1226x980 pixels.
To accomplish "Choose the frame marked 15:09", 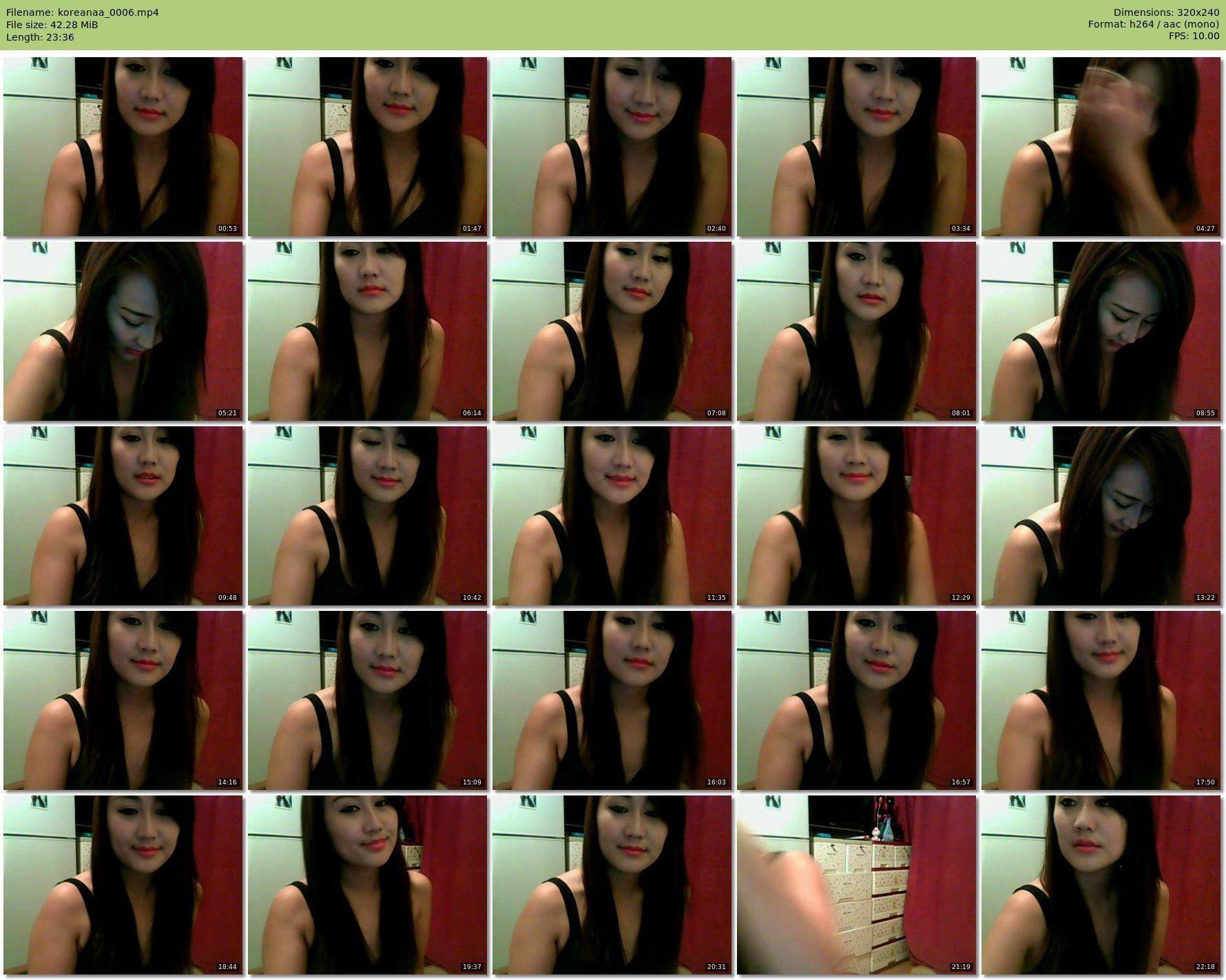I will pyautogui.click(x=367, y=700).
